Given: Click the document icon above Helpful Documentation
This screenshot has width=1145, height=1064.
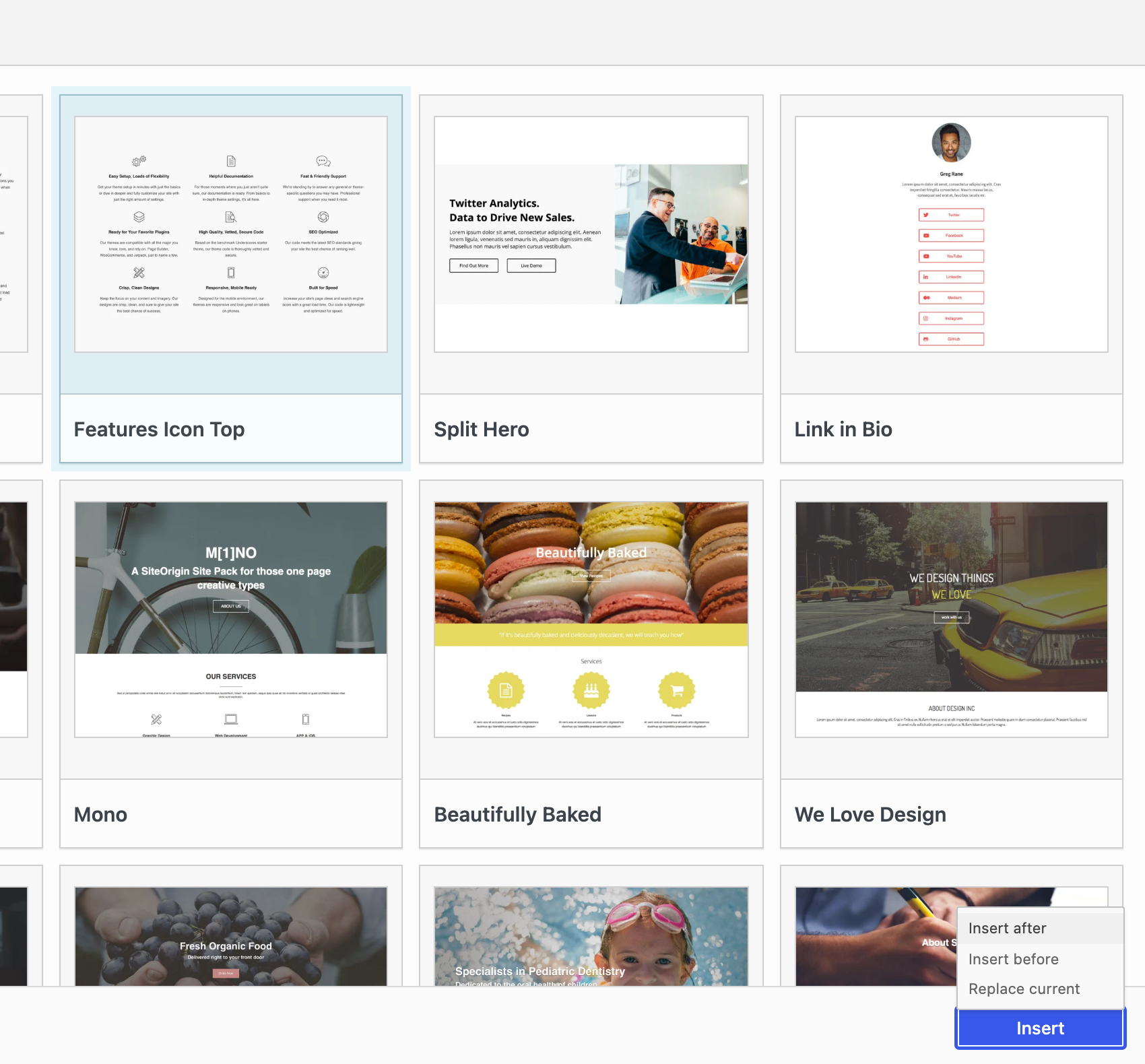Looking at the screenshot, I should coord(231,161).
